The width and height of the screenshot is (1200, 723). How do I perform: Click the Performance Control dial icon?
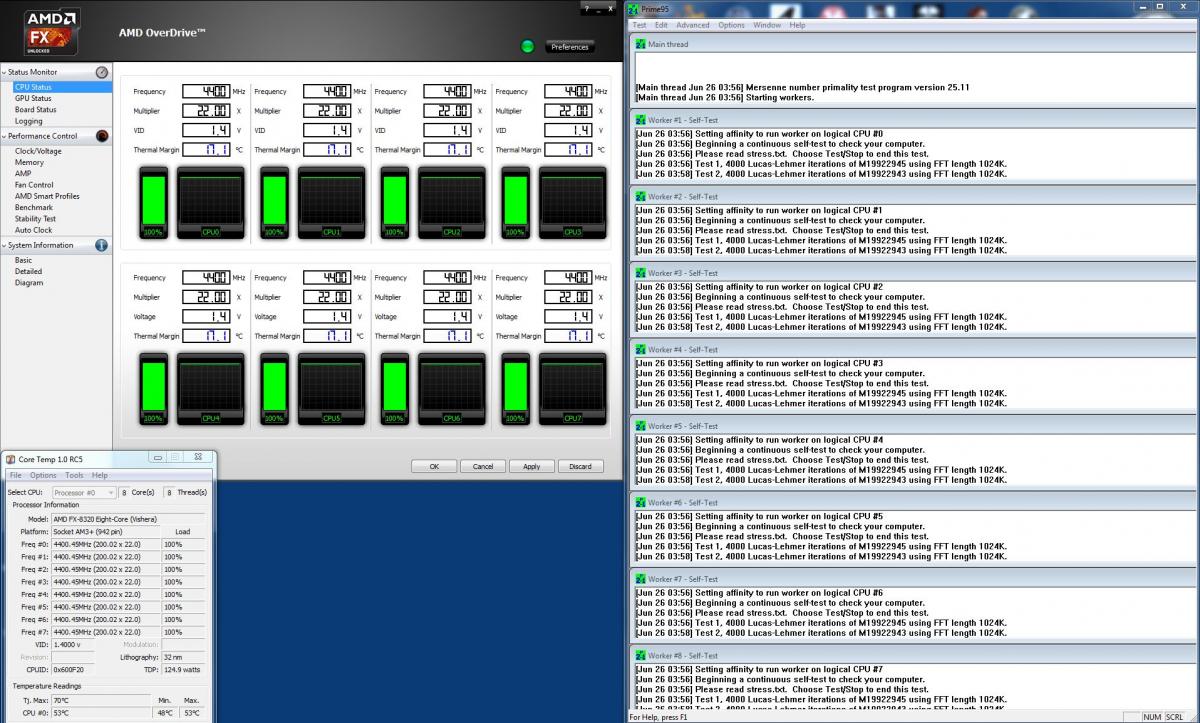click(x=102, y=136)
